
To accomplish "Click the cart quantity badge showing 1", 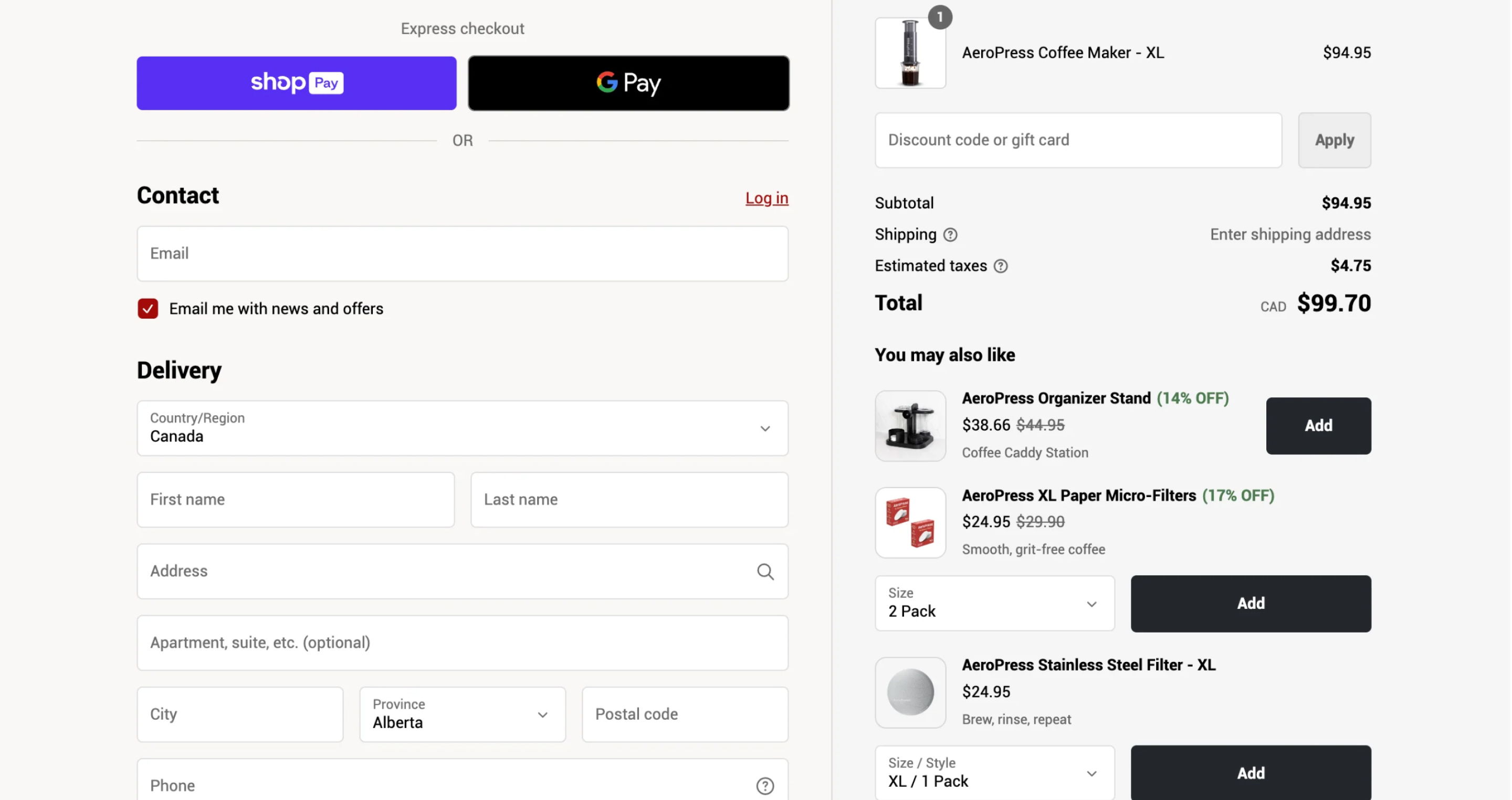I will click(940, 18).
